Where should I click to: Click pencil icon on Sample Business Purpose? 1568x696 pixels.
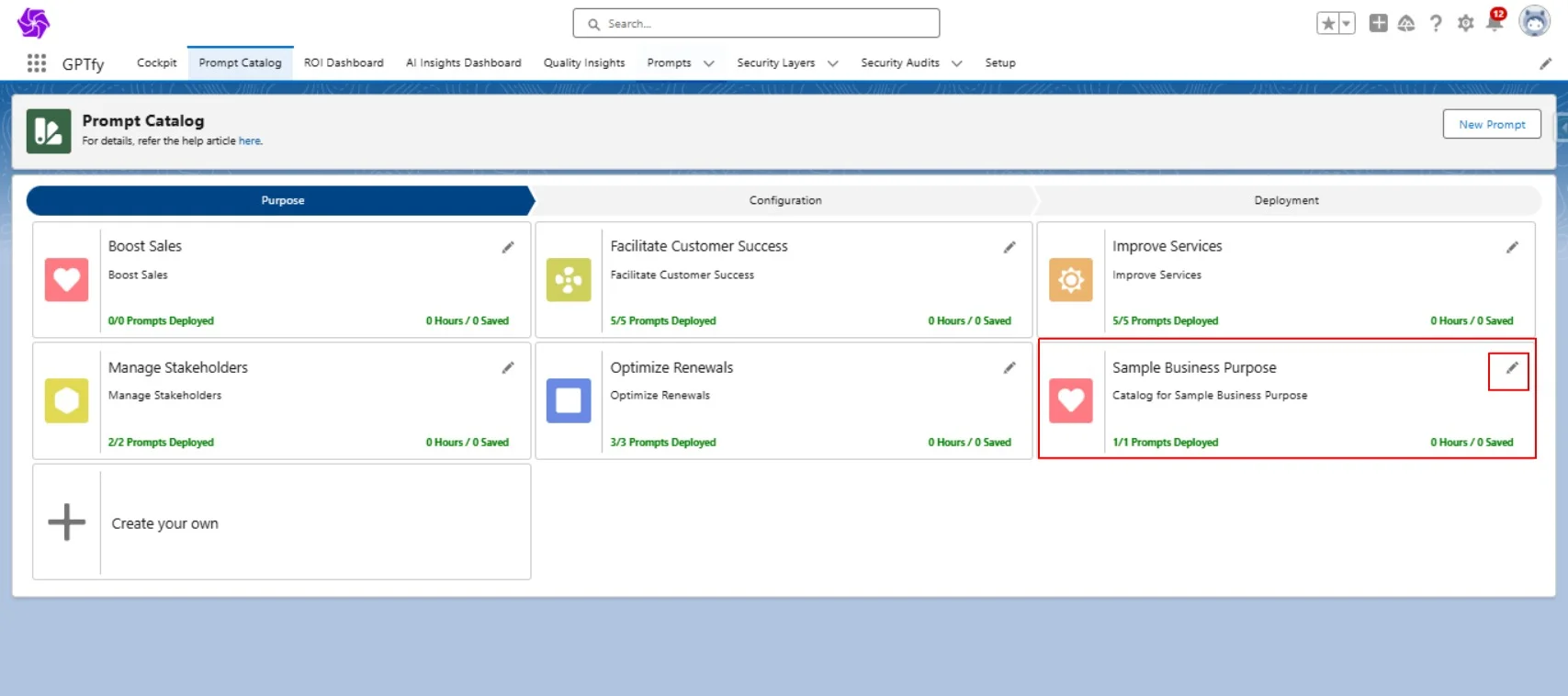1511,368
